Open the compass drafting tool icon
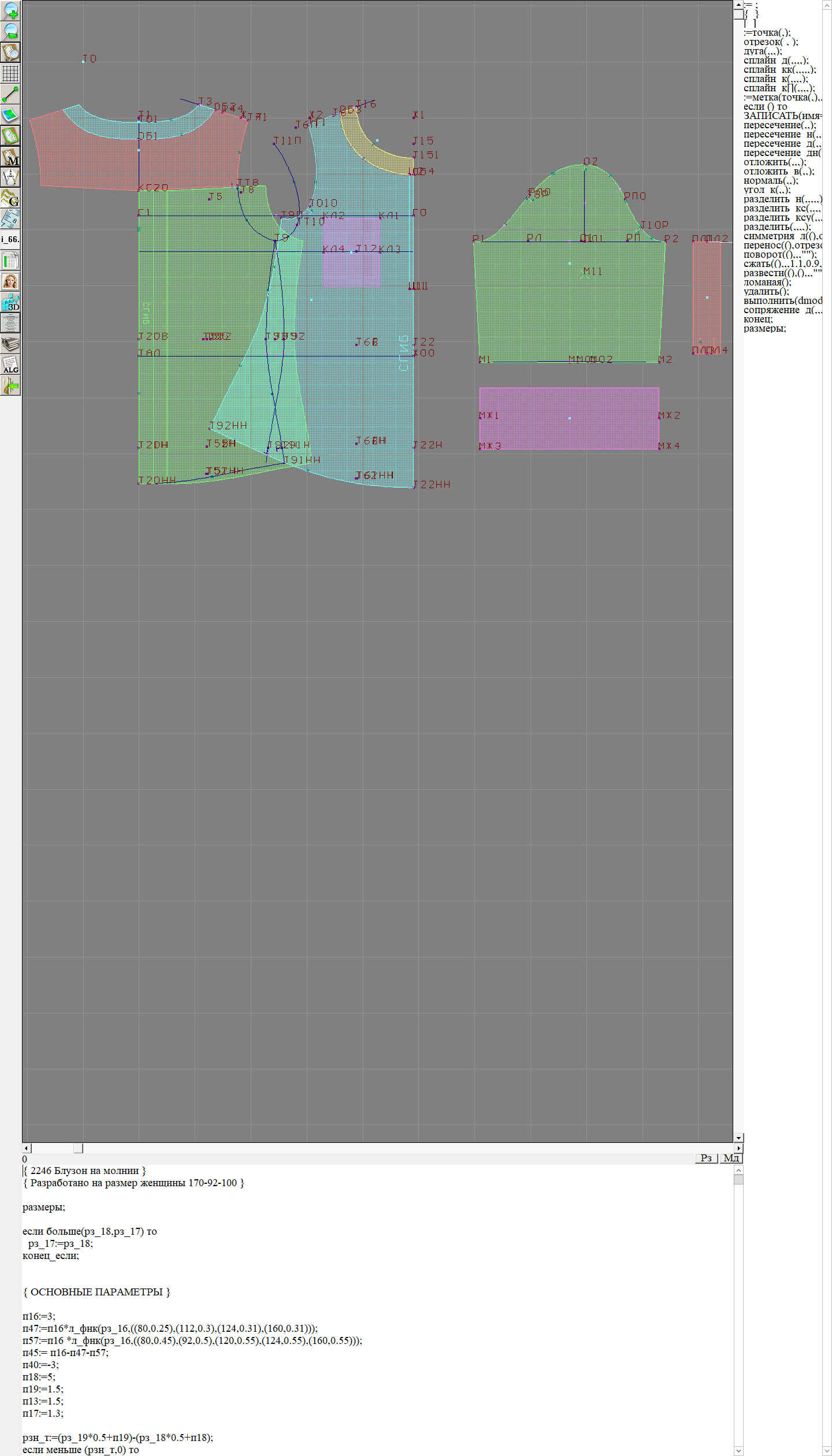 click(x=10, y=177)
